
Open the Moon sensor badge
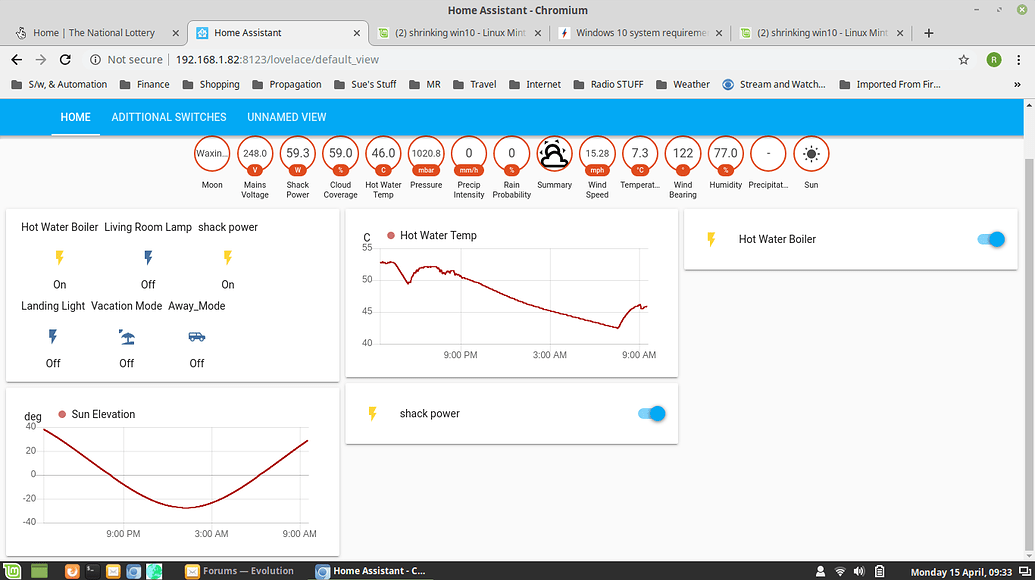(x=212, y=154)
